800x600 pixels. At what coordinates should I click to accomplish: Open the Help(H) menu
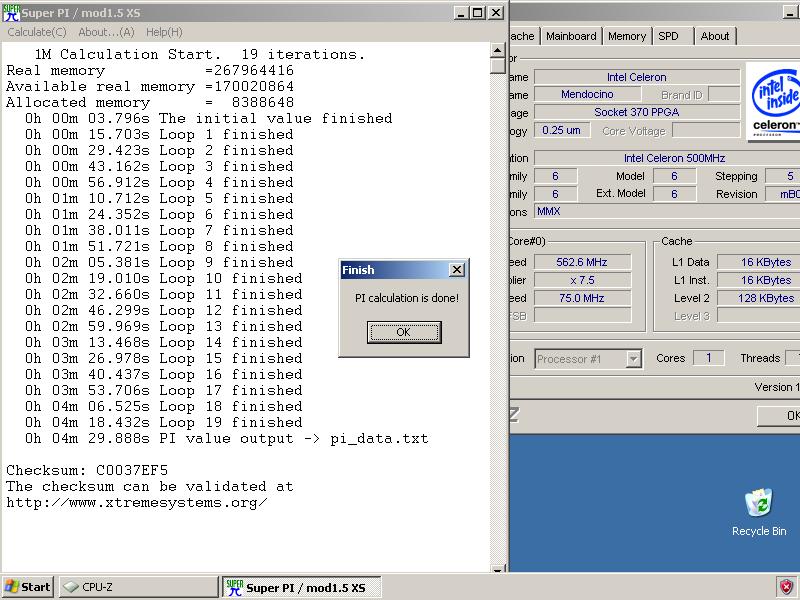164,32
